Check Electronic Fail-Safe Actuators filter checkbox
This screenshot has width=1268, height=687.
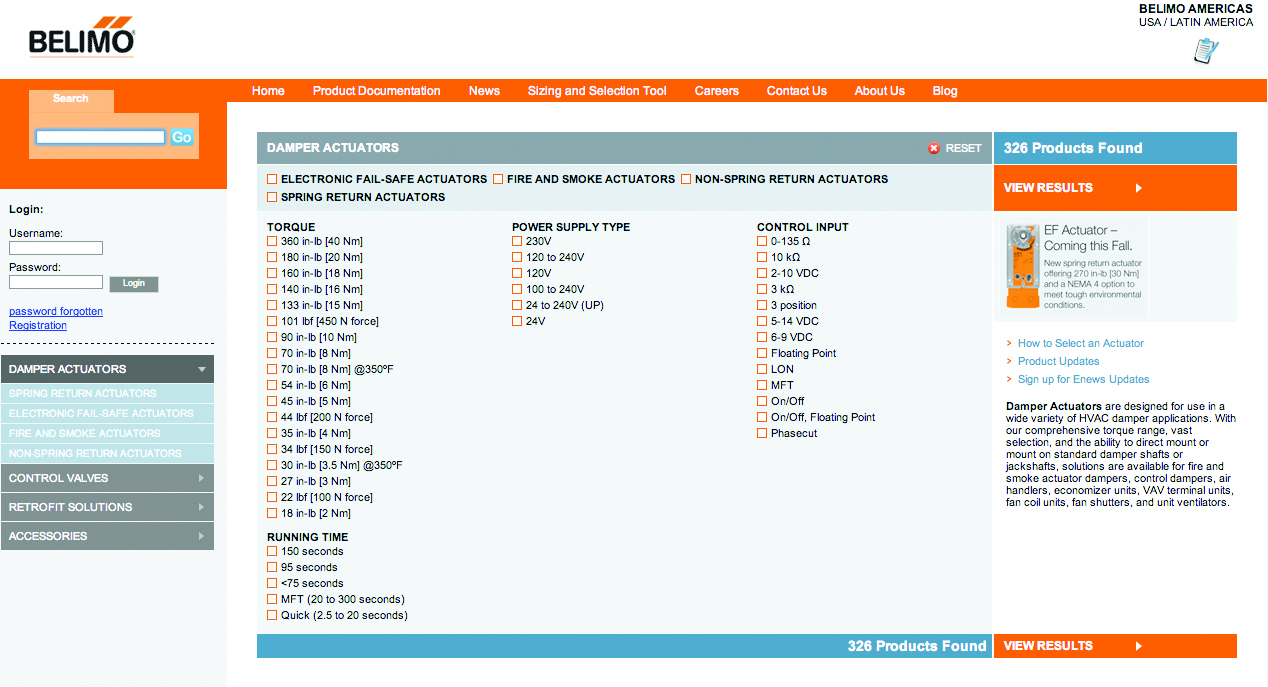[272, 179]
